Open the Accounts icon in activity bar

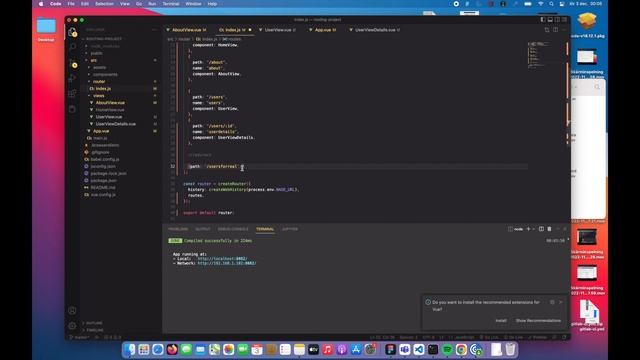point(72,311)
